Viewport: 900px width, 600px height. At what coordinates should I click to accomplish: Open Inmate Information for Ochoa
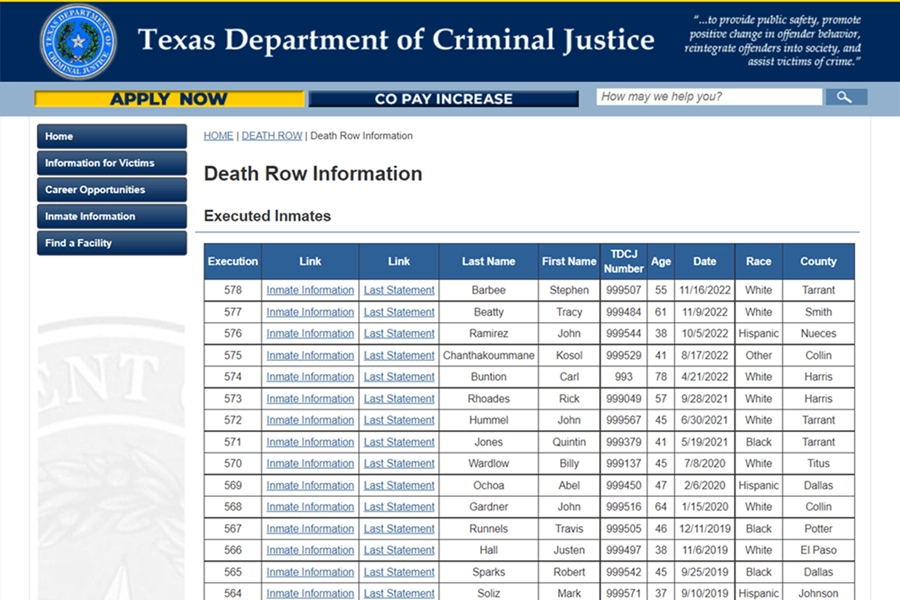point(310,486)
